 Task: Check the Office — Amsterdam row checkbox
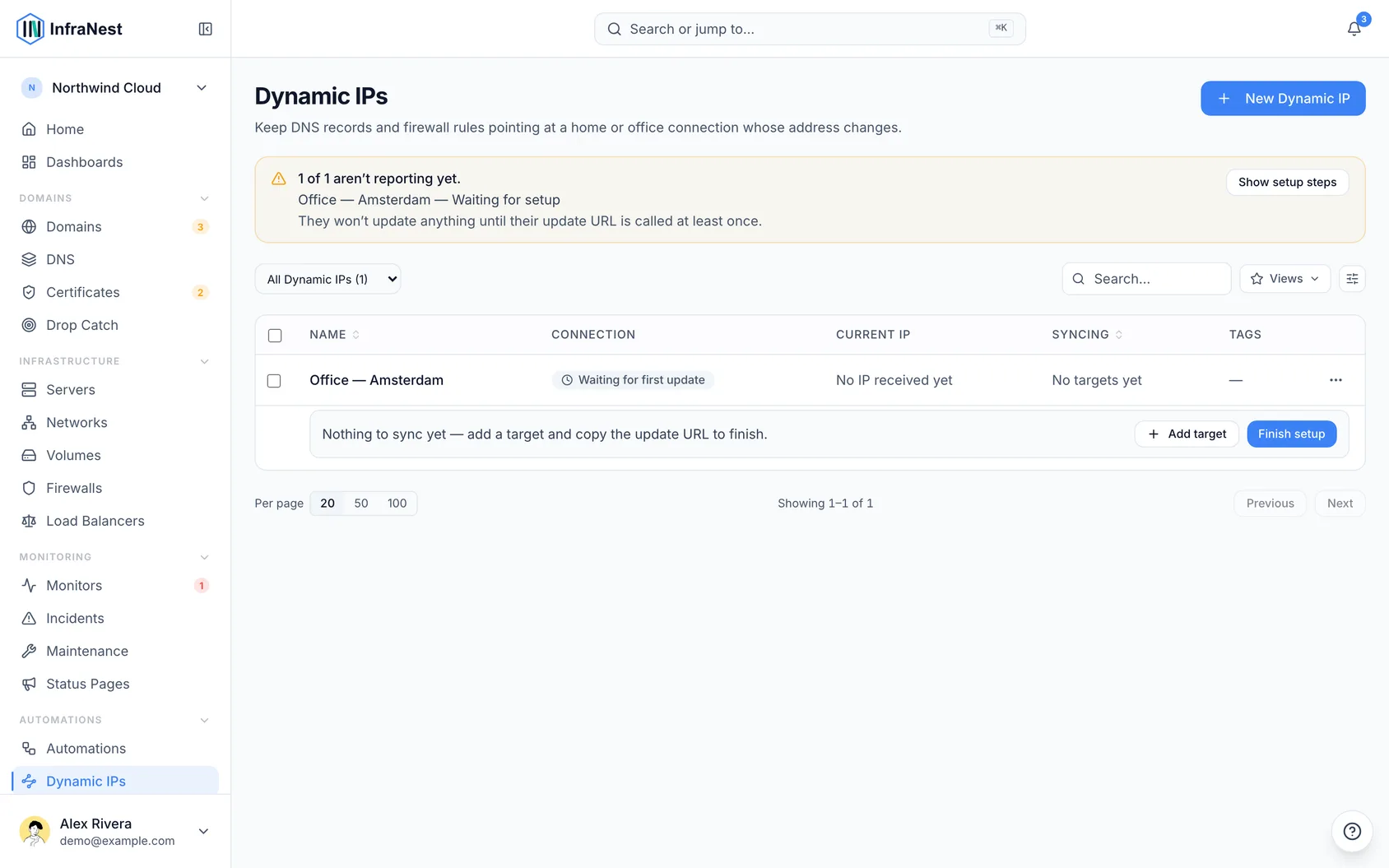click(274, 380)
